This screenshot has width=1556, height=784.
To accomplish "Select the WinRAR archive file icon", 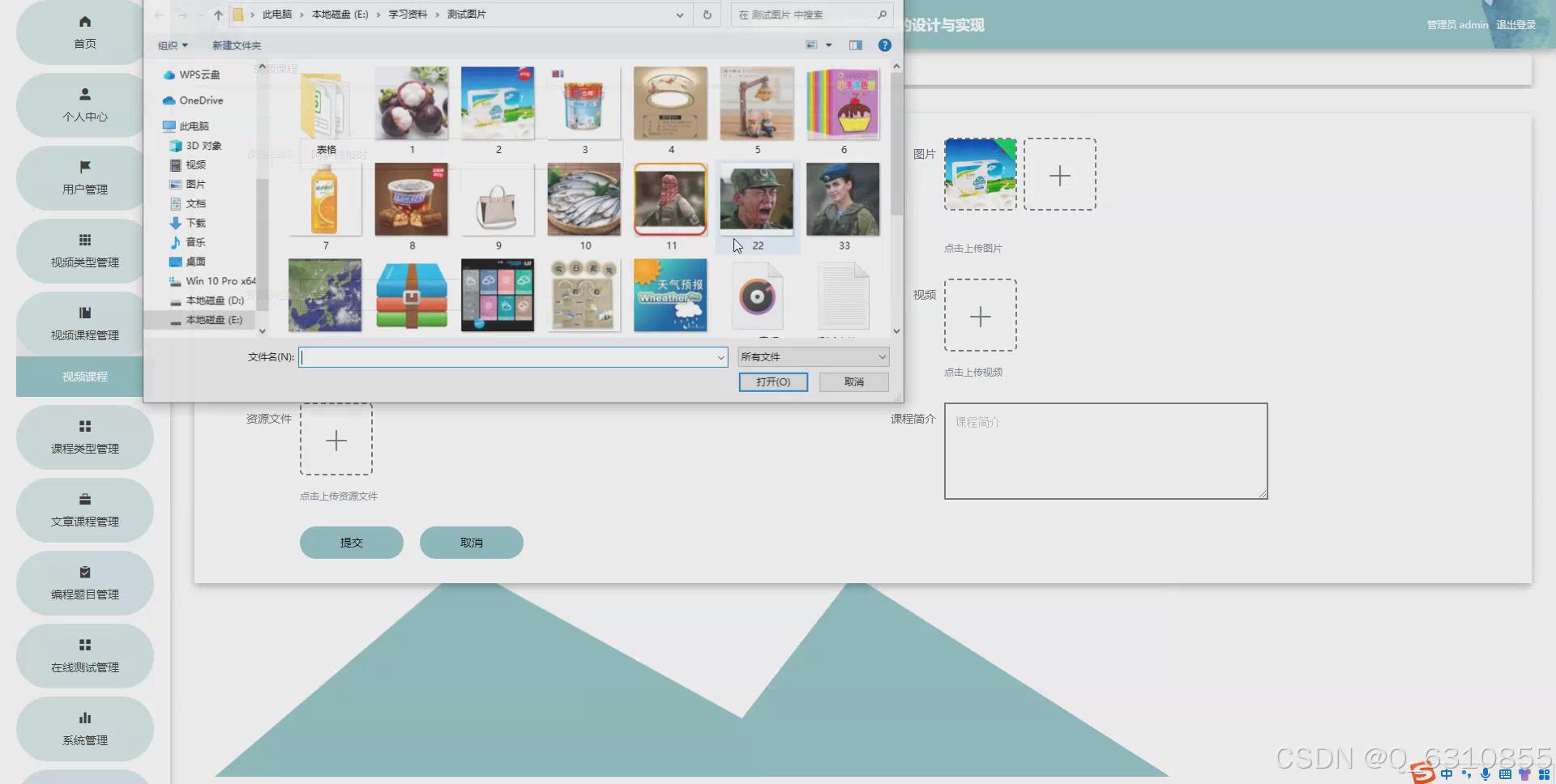I will (x=412, y=296).
